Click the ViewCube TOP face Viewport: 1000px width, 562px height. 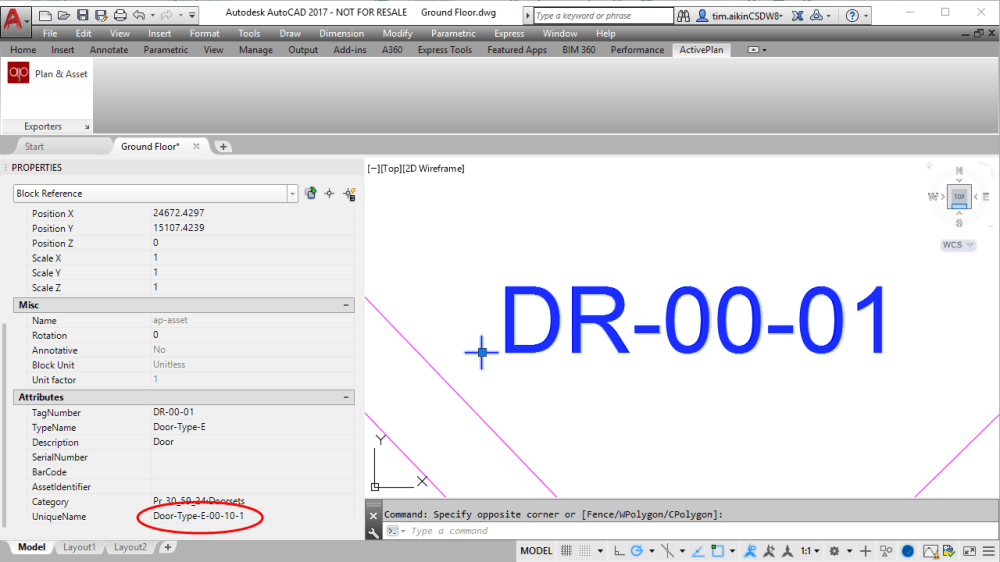click(x=959, y=196)
